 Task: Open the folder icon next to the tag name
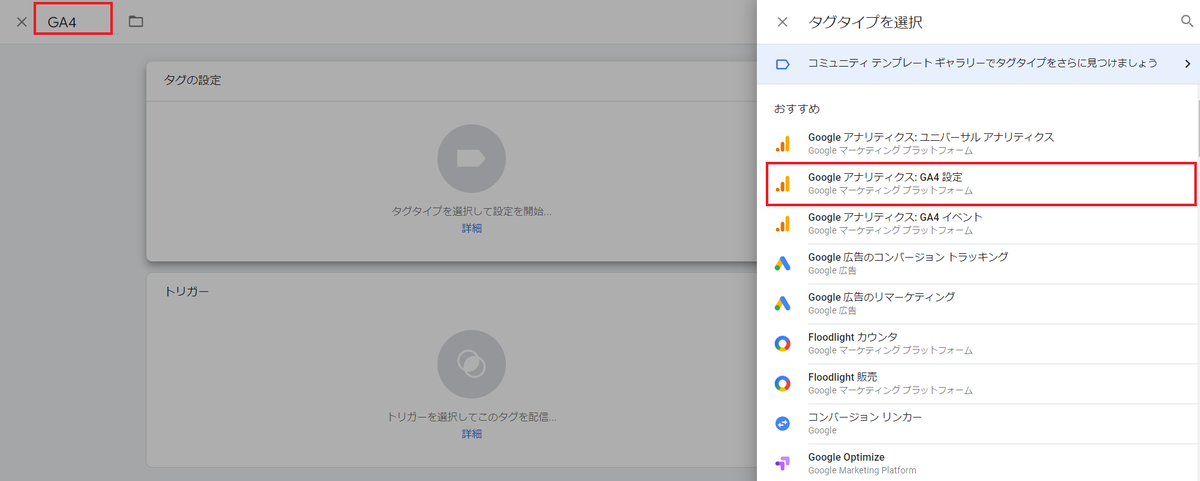pos(136,21)
